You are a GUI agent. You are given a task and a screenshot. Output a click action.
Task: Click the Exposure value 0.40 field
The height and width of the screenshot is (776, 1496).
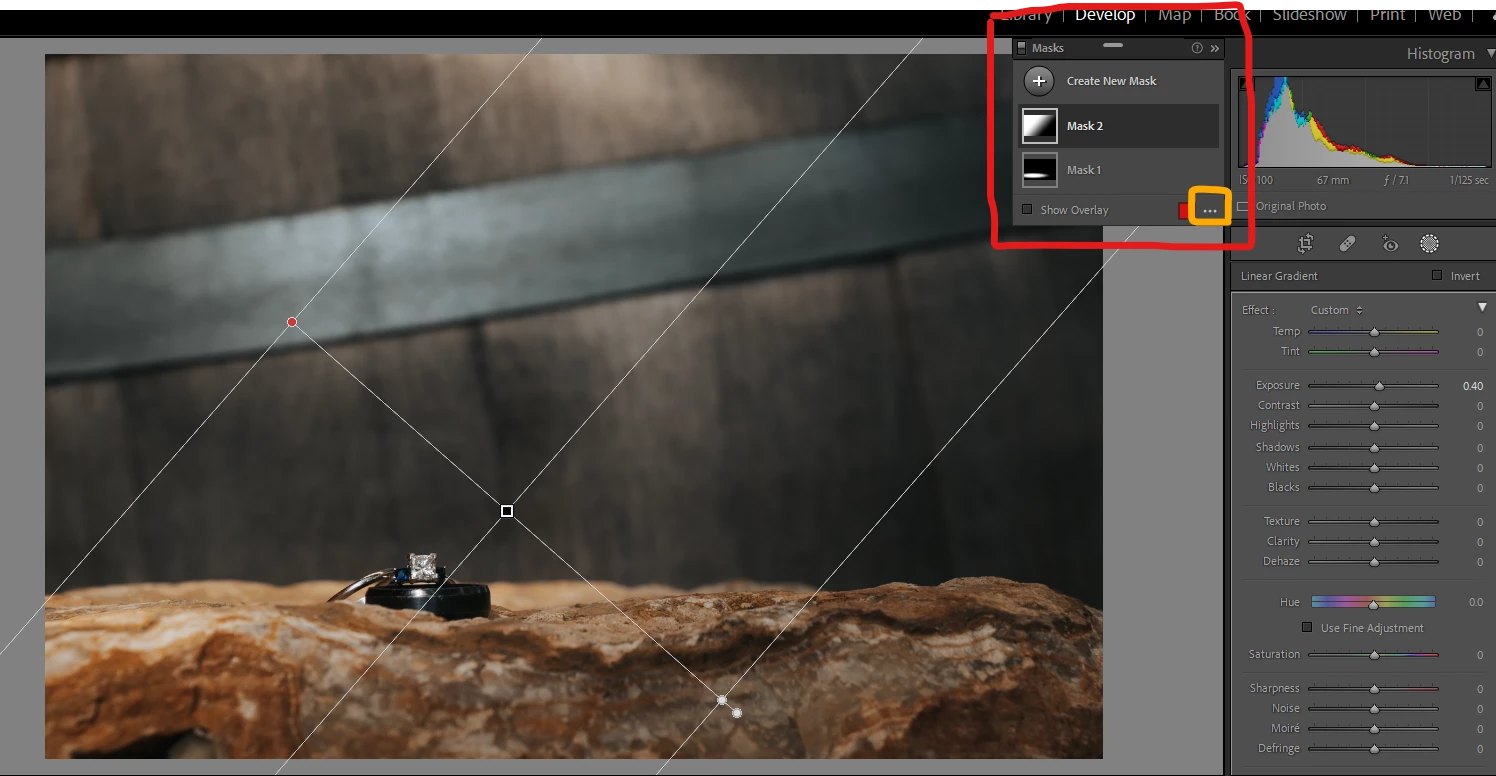pos(1472,386)
